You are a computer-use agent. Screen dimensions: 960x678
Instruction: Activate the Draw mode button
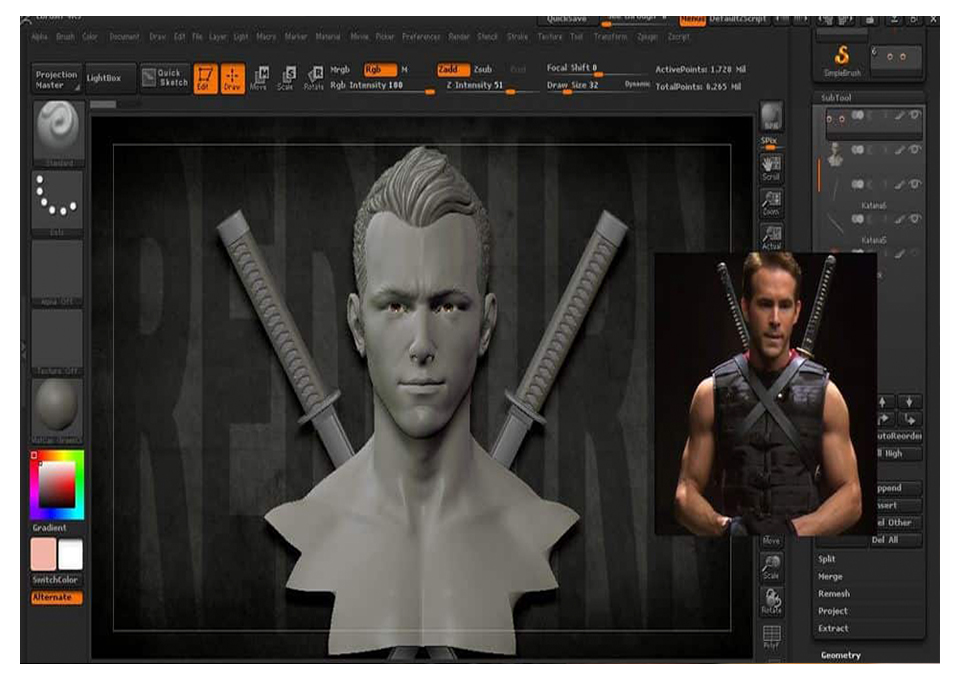233,78
